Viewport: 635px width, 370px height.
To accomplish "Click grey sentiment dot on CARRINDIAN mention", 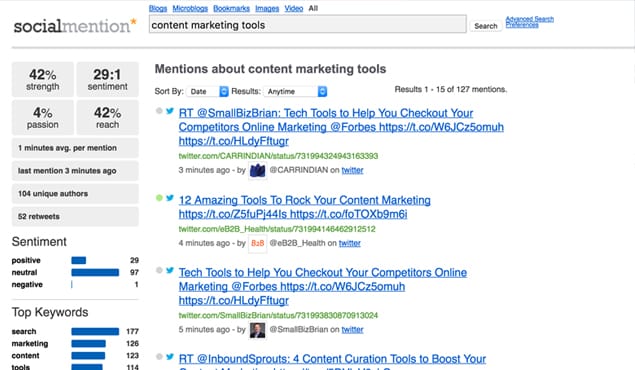I will pos(159,111).
